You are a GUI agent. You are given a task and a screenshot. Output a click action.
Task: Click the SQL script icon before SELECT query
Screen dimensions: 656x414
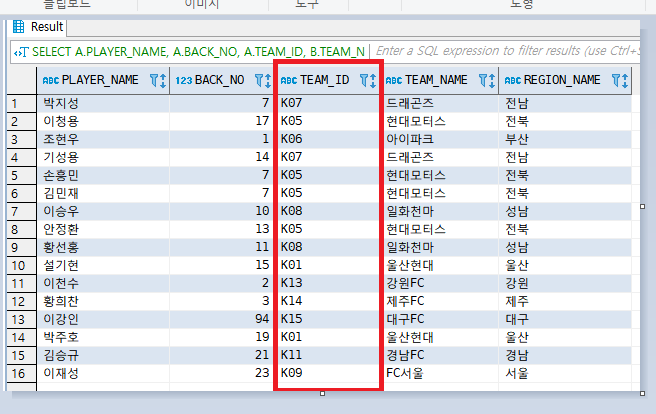pos(21,52)
